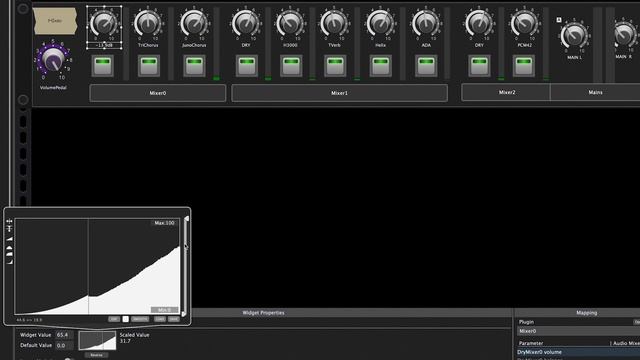The image size is (640, 360).
Task: Click the ADA knob
Action: 426,24
